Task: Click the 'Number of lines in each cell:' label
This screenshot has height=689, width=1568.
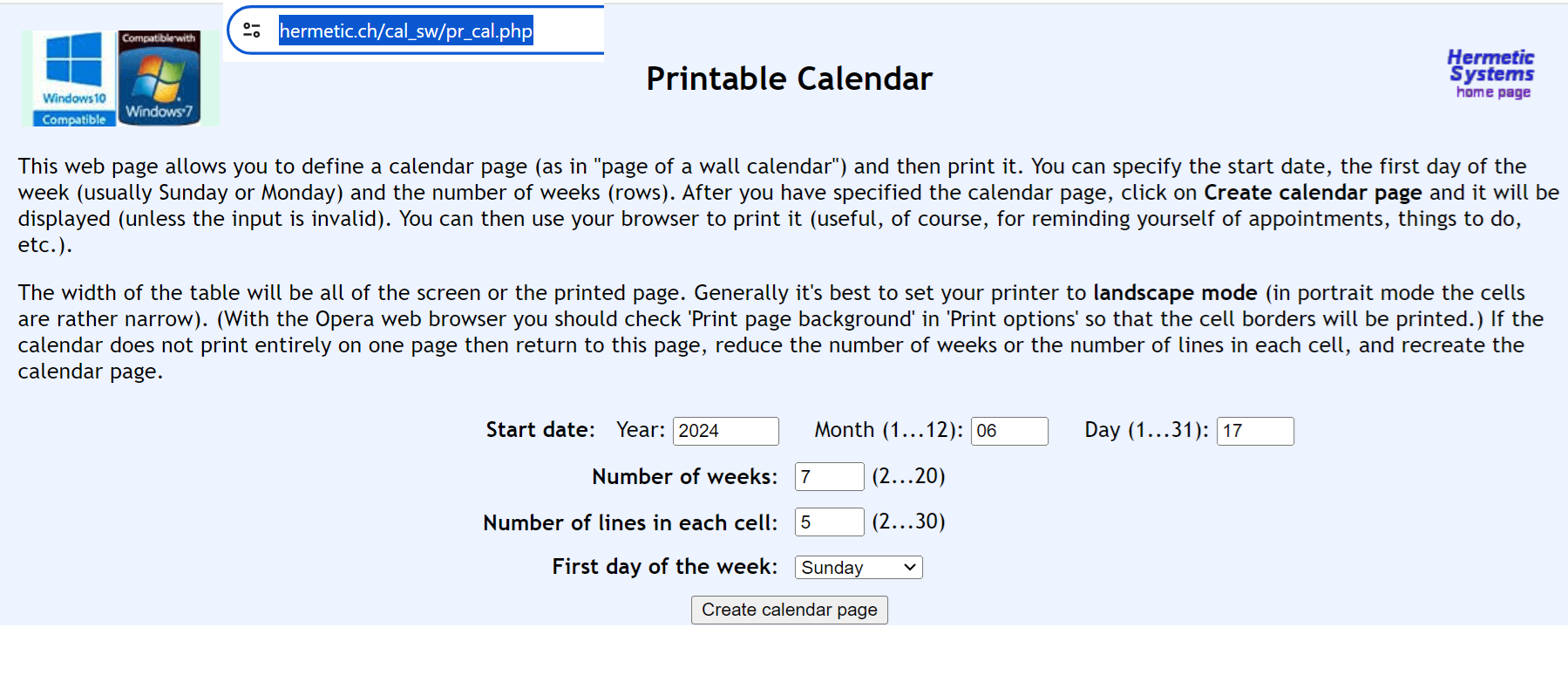Action: pyautogui.click(x=630, y=522)
